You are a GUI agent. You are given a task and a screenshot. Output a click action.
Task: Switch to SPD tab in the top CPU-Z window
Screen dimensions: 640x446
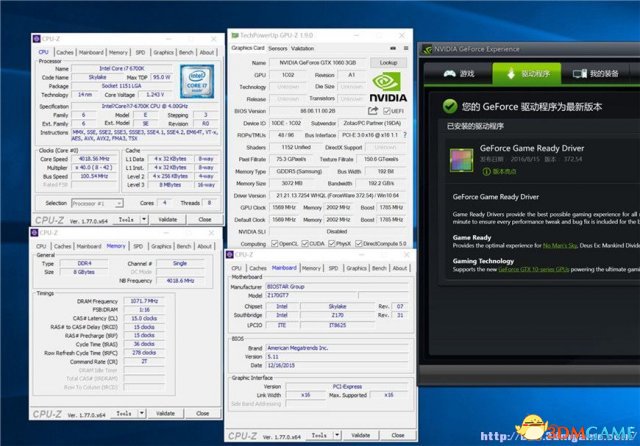click(140, 52)
